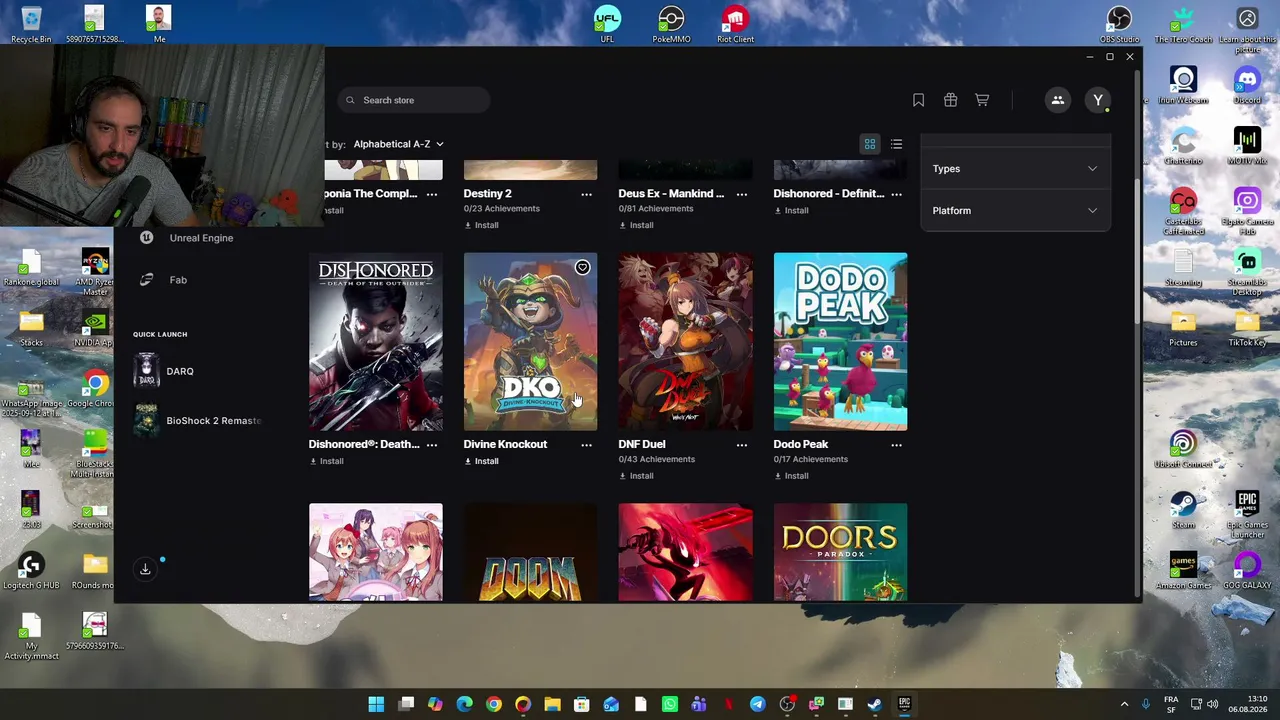Image resolution: width=1280 pixels, height=720 pixels.
Task: Select the Ubisoft Connect desktop shortcut
Action: click(x=1183, y=449)
